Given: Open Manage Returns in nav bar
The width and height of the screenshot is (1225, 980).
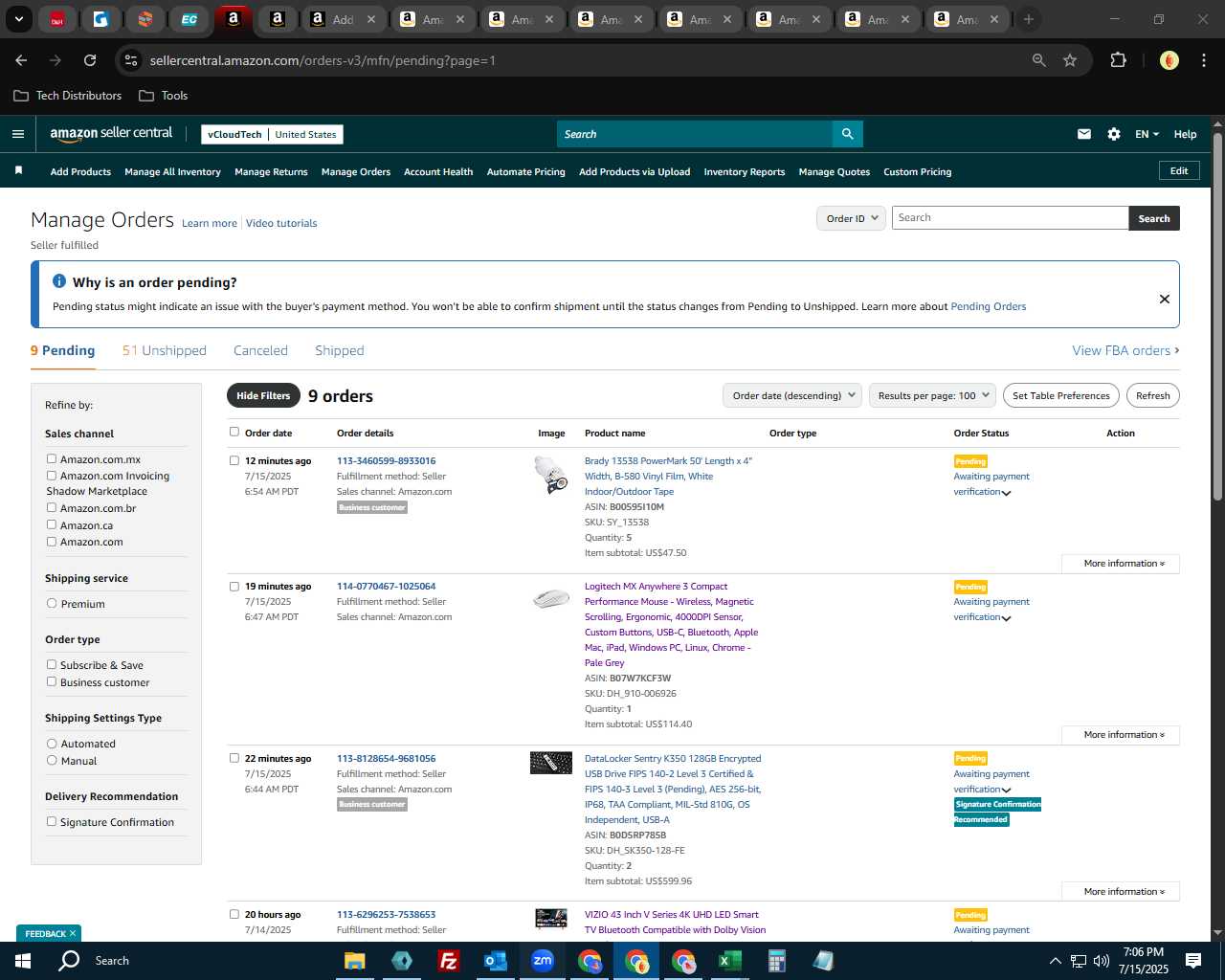Looking at the screenshot, I should point(271,172).
